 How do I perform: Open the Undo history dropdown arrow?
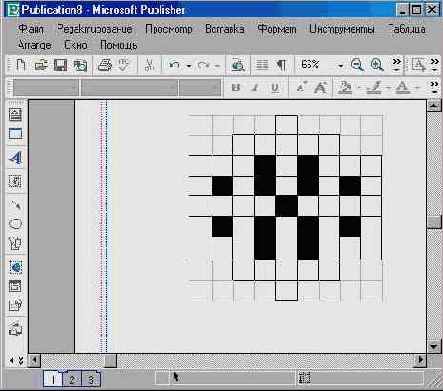[x=189, y=66]
